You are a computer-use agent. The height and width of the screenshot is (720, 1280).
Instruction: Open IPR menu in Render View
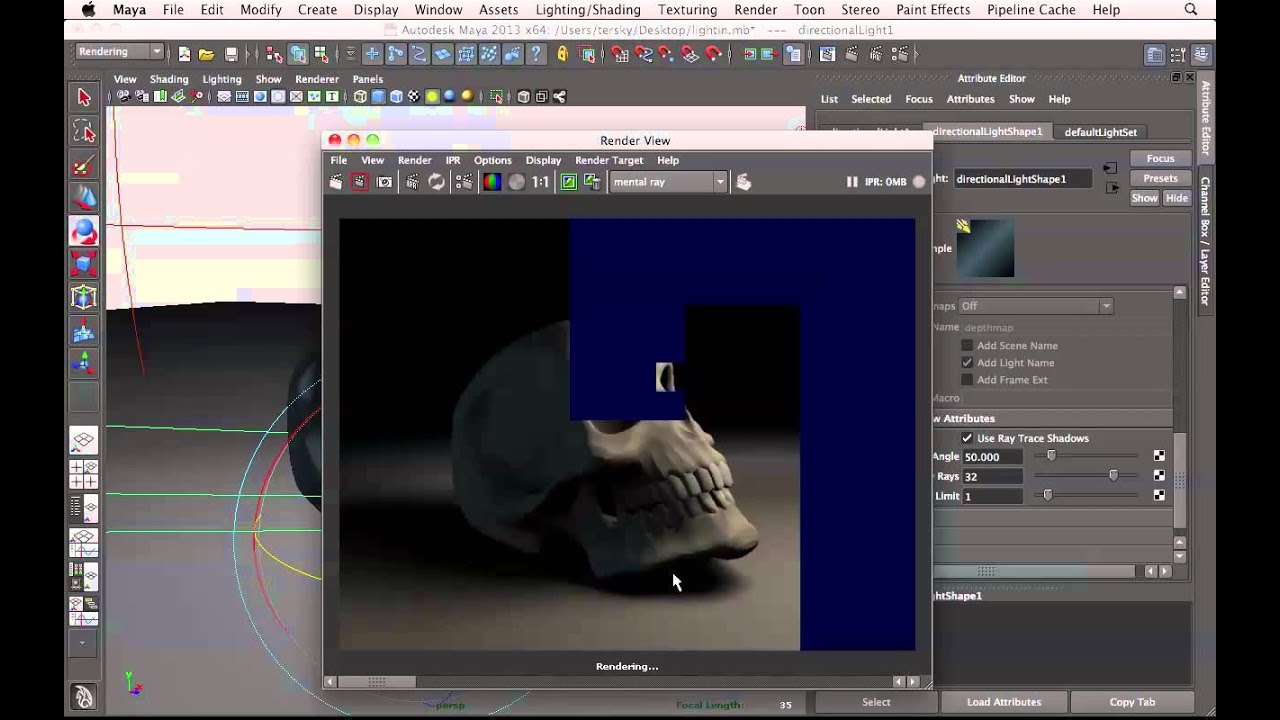(x=453, y=160)
